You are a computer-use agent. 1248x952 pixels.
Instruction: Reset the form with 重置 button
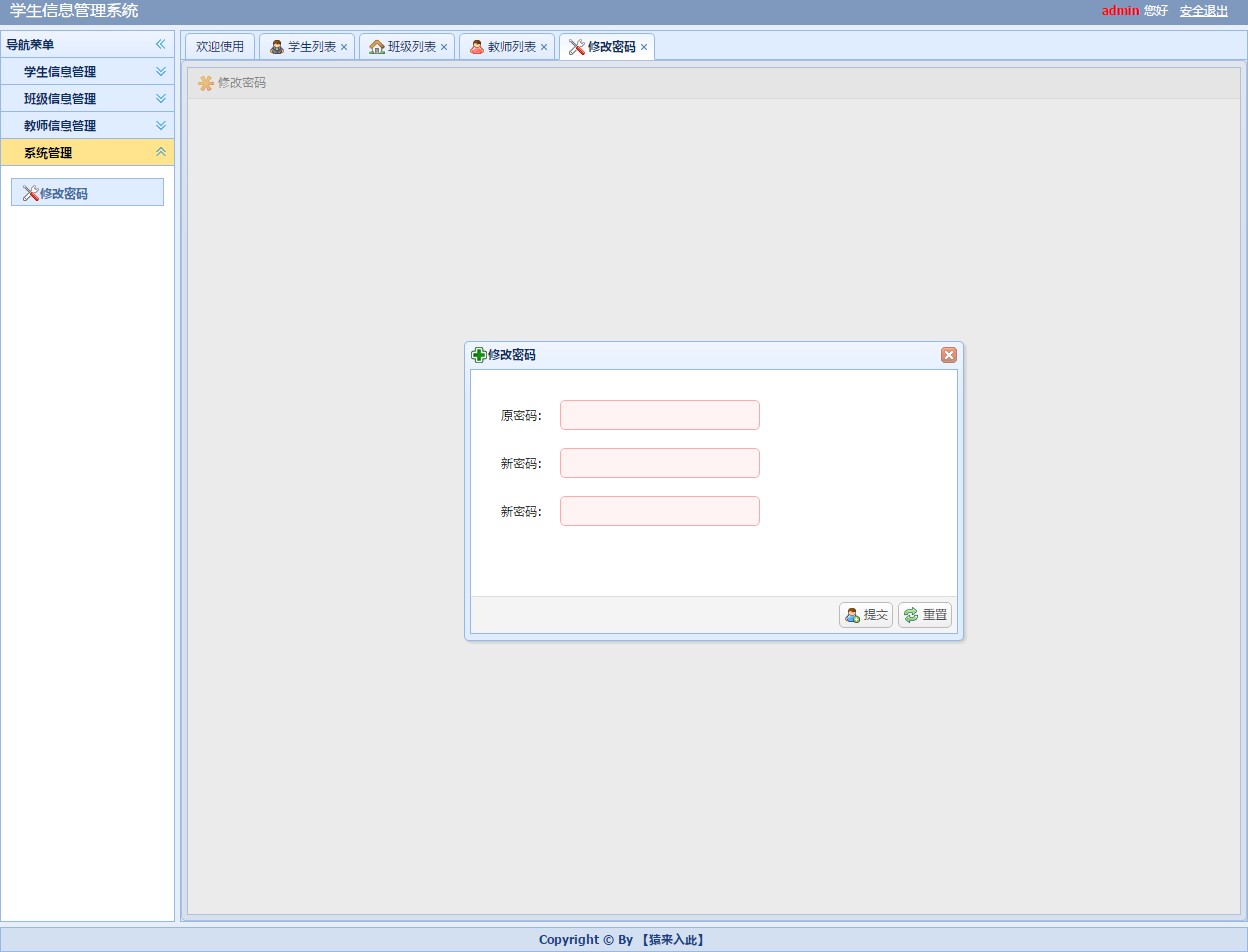pos(925,615)
